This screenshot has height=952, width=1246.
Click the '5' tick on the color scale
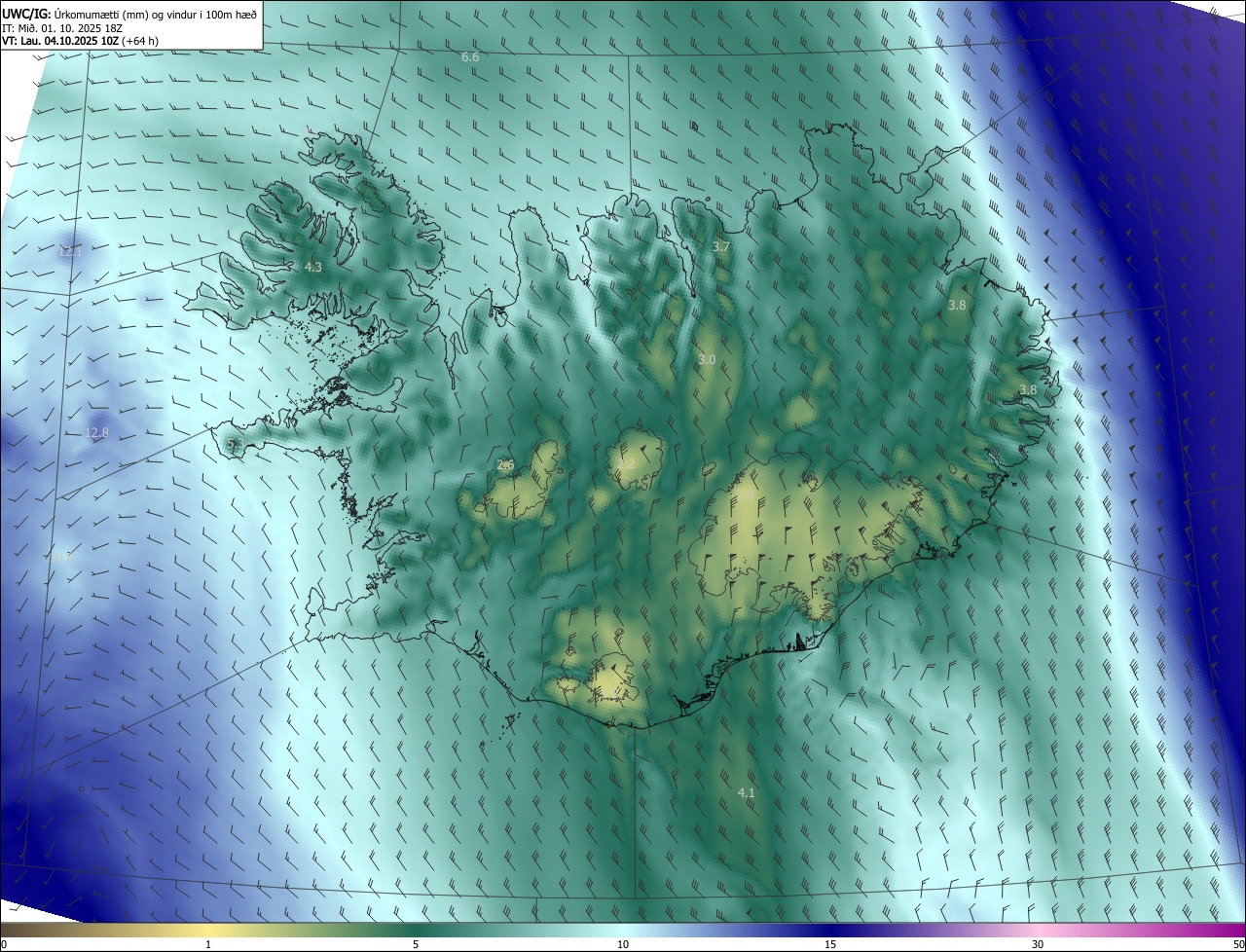(x=416, y=944)
